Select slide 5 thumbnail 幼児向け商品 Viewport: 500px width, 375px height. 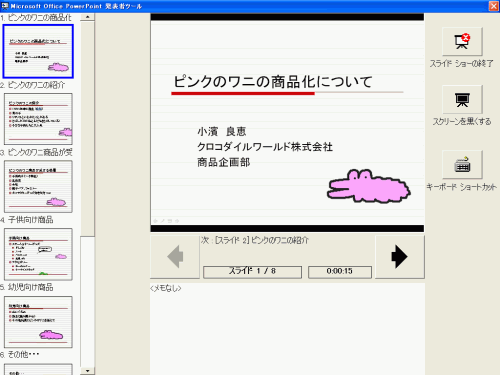coord(38,322)
